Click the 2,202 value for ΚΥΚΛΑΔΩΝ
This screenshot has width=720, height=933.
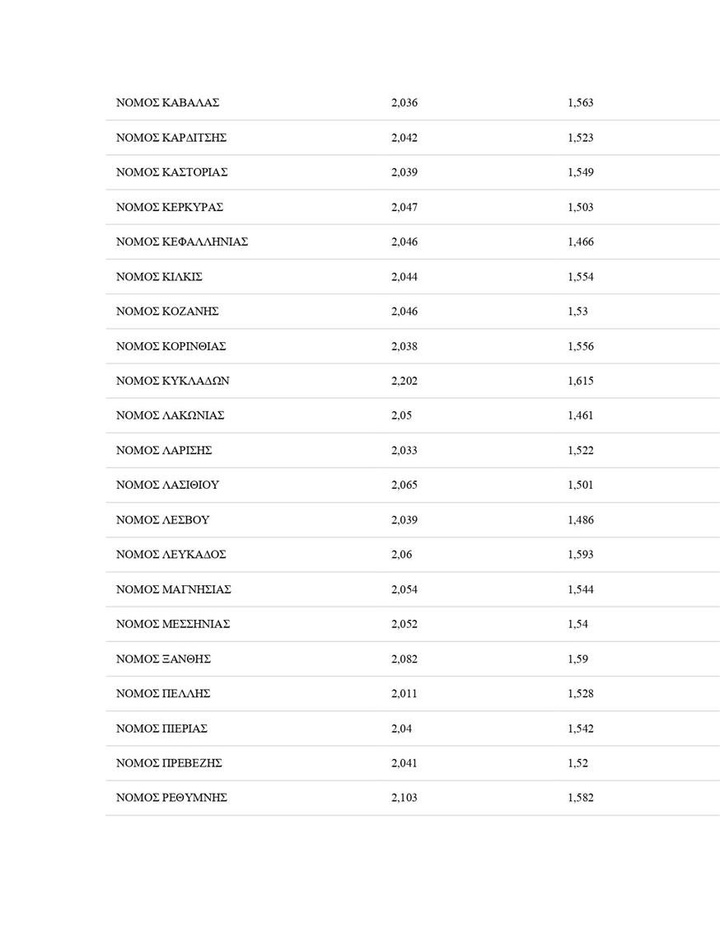pyautogui.click(x=404, y=381)
